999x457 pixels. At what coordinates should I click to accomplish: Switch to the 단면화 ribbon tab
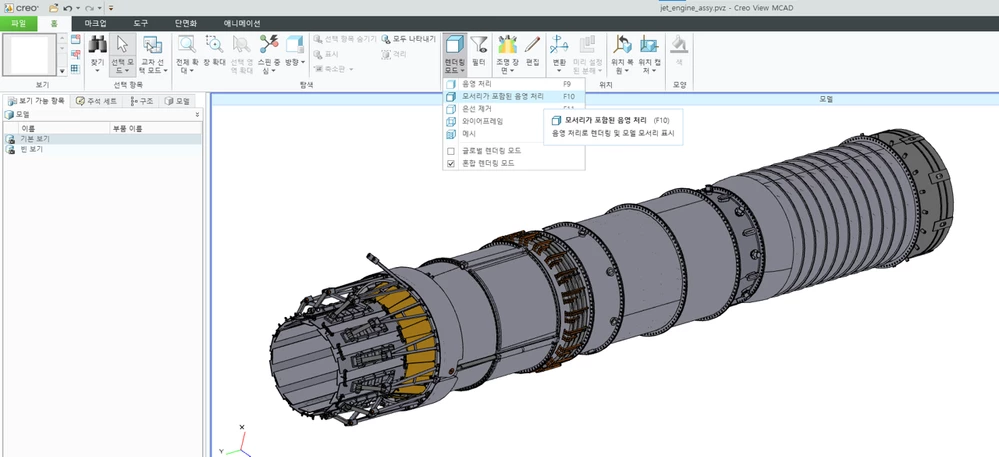[185, 24]
